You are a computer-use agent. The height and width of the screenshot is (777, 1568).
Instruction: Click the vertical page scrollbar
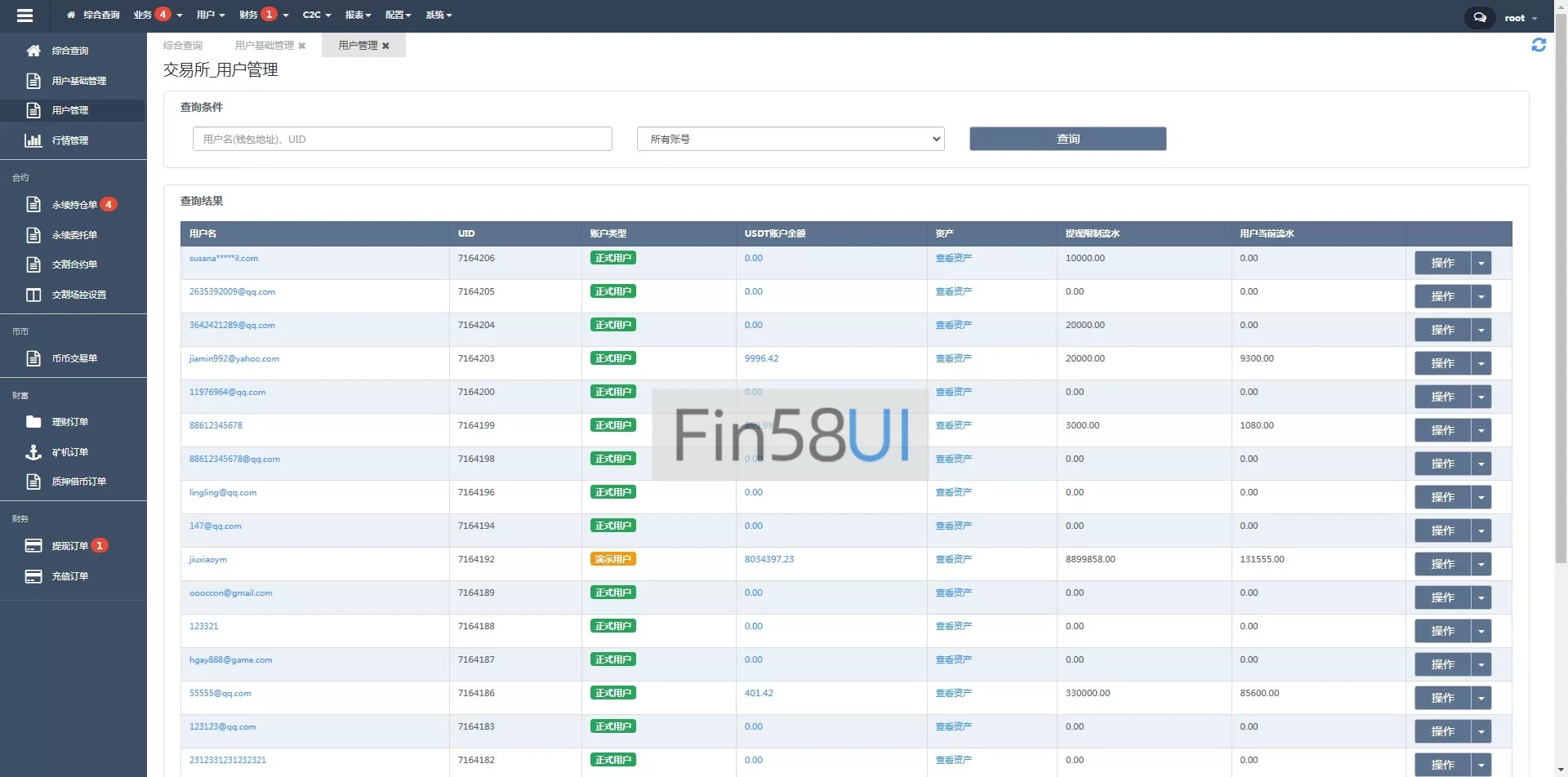tap(1561, 326)
